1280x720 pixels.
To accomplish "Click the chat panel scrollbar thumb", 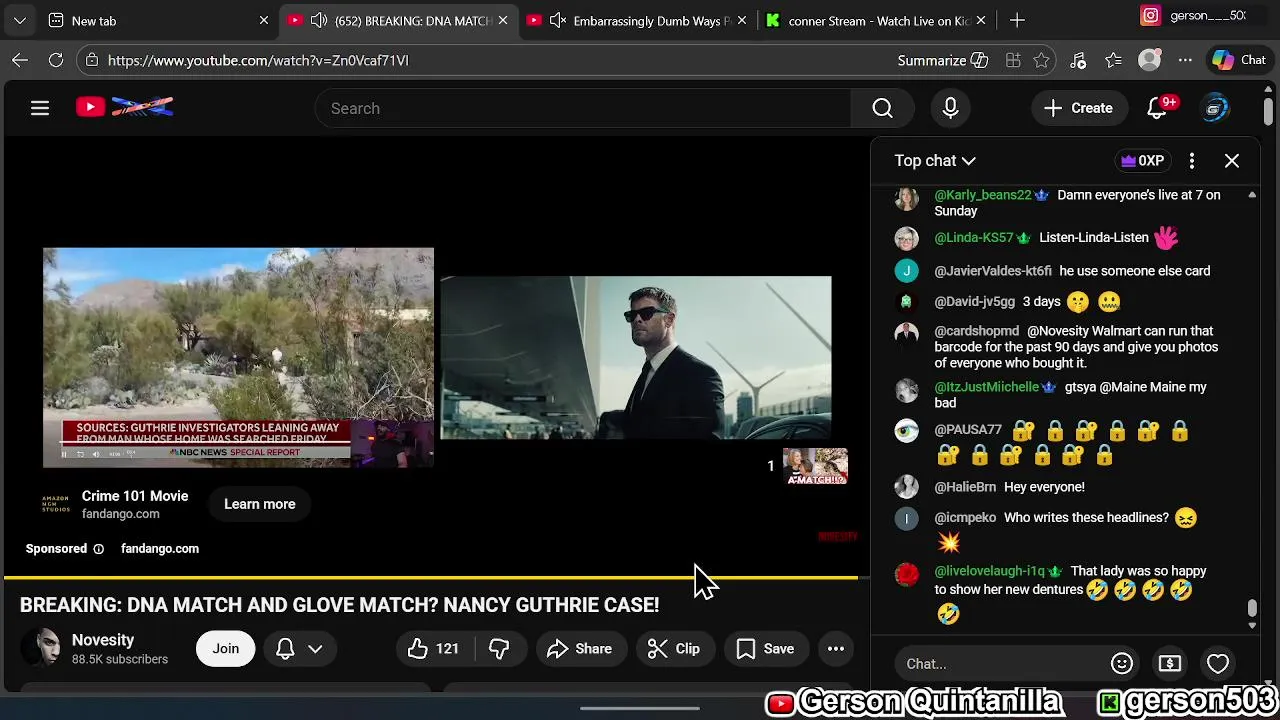I will click(1252, 608).
